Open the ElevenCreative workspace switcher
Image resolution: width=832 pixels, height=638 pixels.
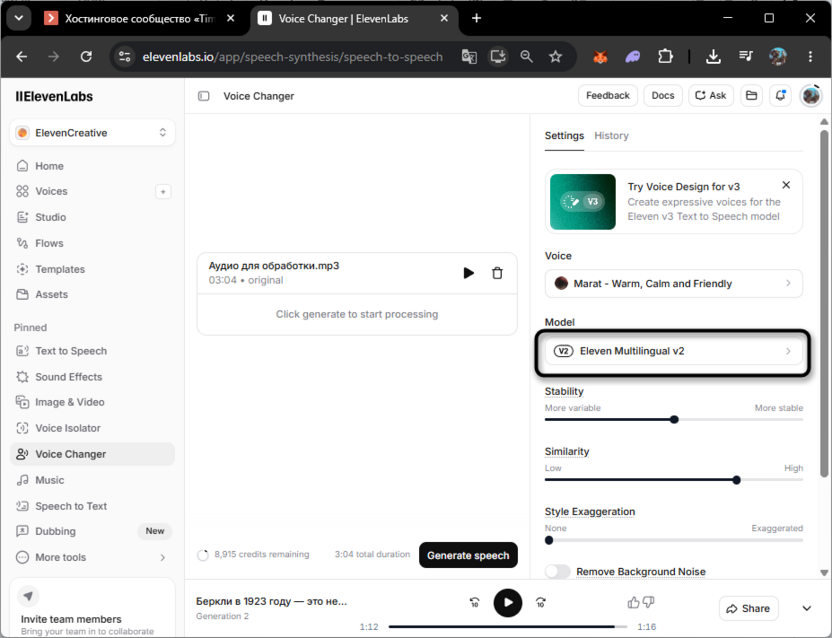click(92, 133)
